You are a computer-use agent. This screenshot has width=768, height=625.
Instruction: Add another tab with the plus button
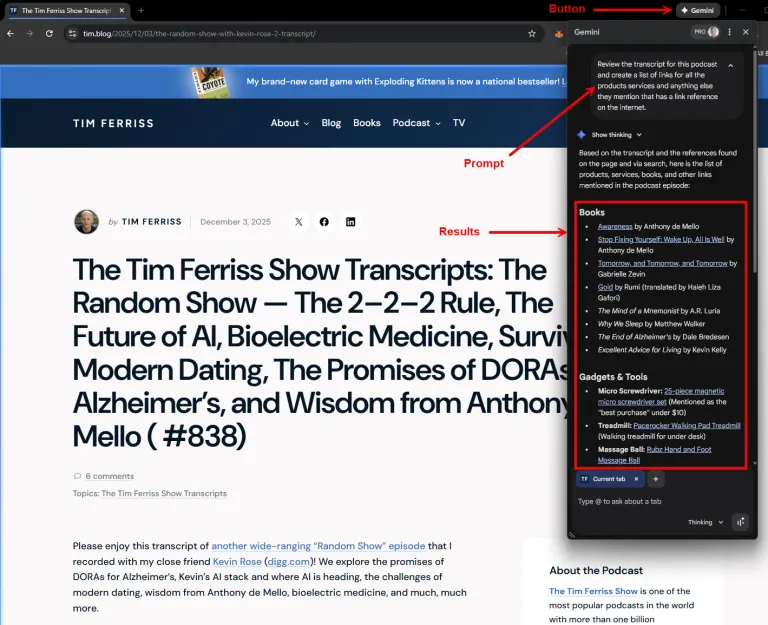point(655,479)
